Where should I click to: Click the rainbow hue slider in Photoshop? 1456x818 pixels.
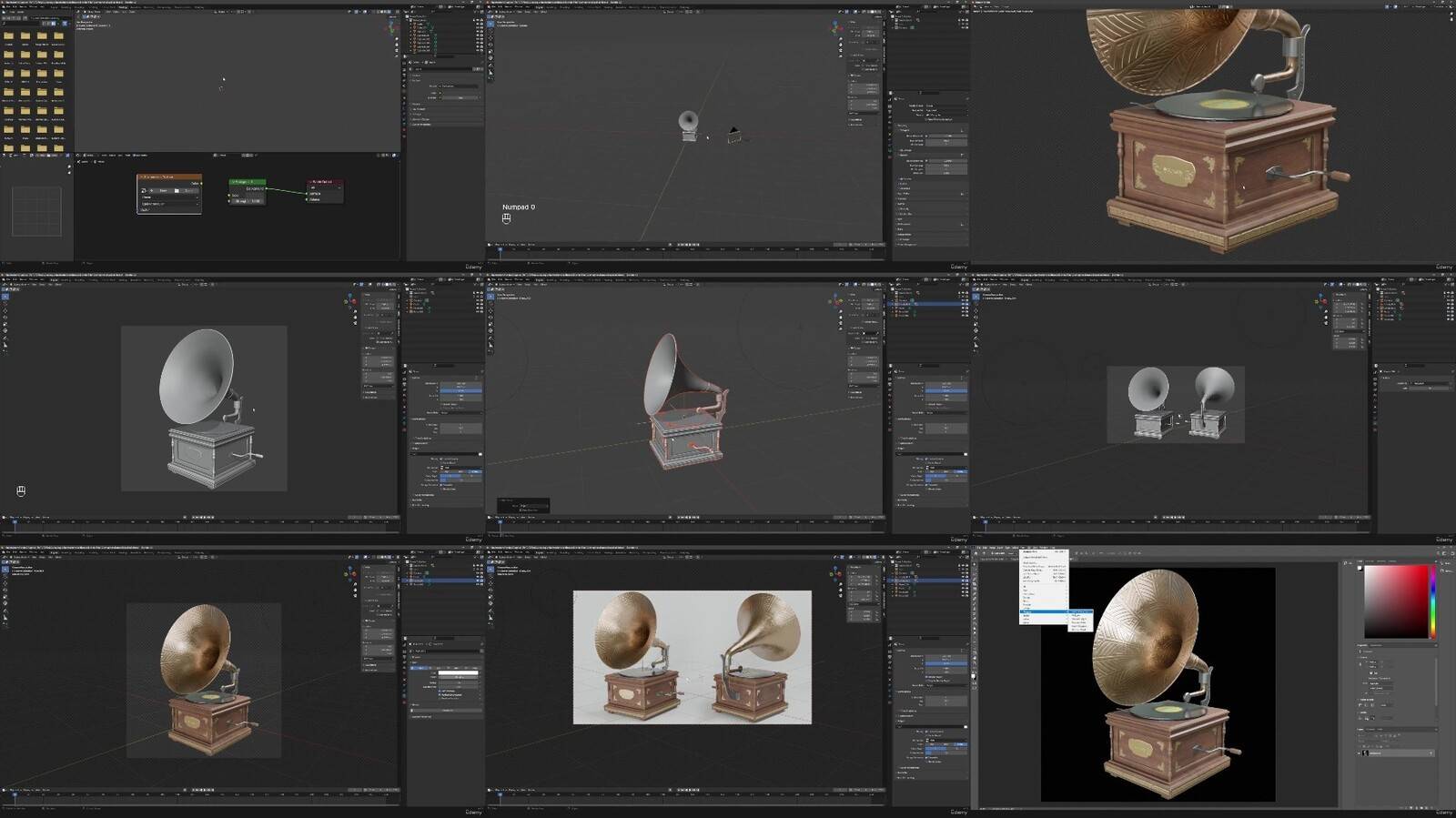coord(1433,601)
